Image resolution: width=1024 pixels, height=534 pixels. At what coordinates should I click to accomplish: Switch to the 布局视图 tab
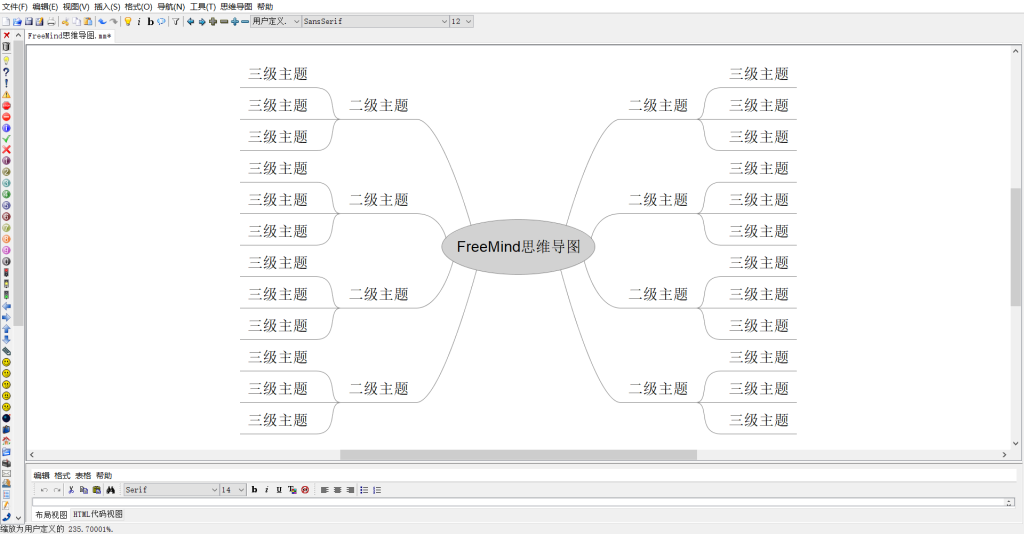point(51,514)
